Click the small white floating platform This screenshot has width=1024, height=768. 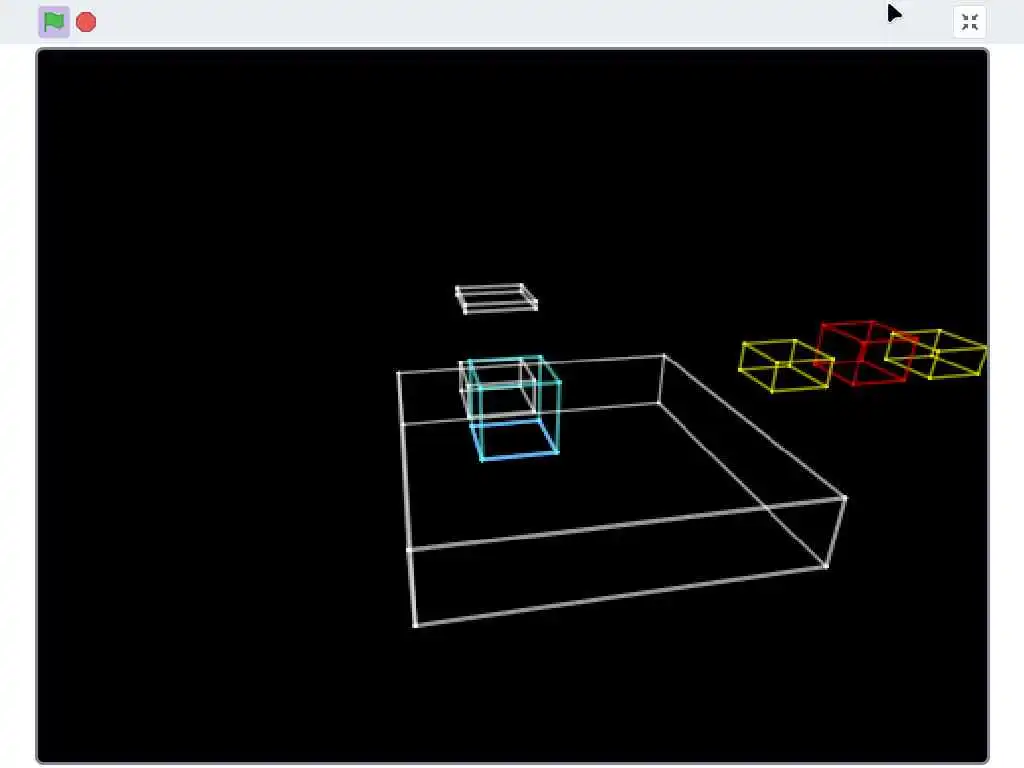click(496, 298)
